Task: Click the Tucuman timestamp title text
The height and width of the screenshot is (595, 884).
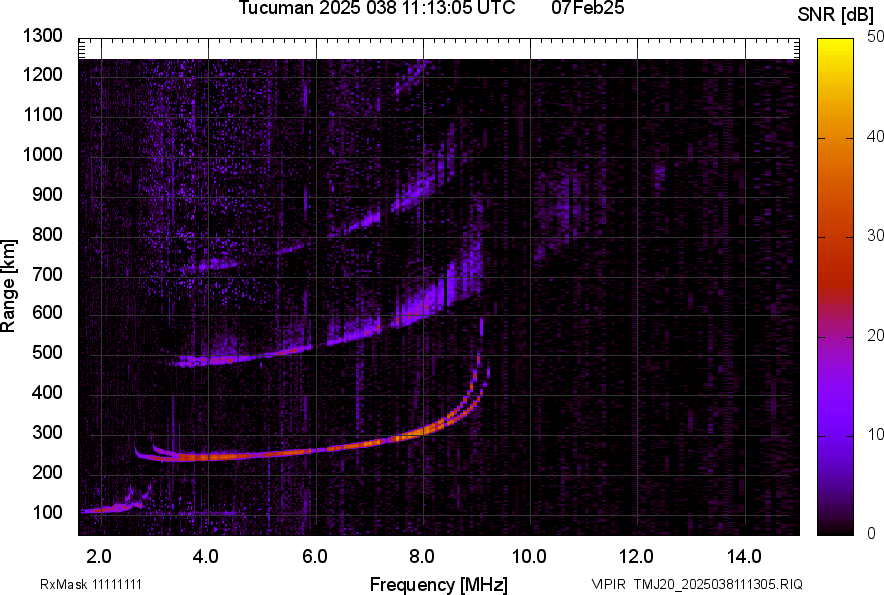Action: tap(376, 9)
